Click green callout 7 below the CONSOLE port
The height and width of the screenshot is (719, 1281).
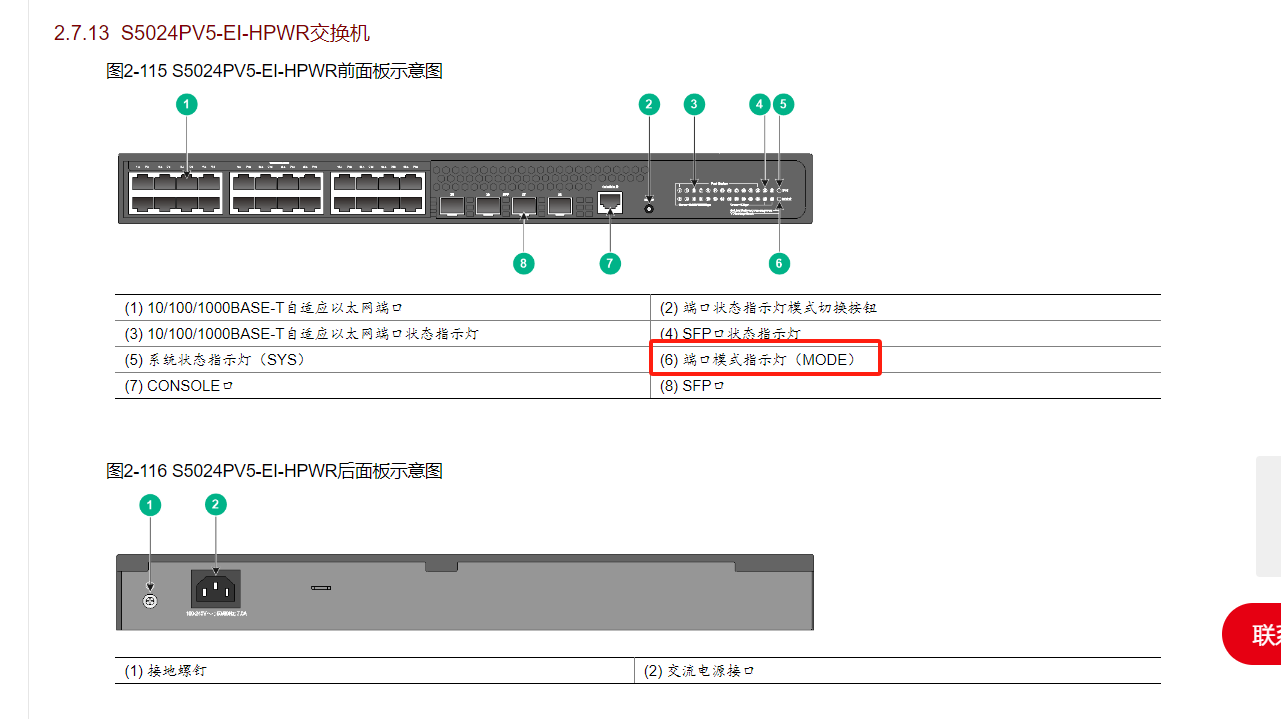610,263
